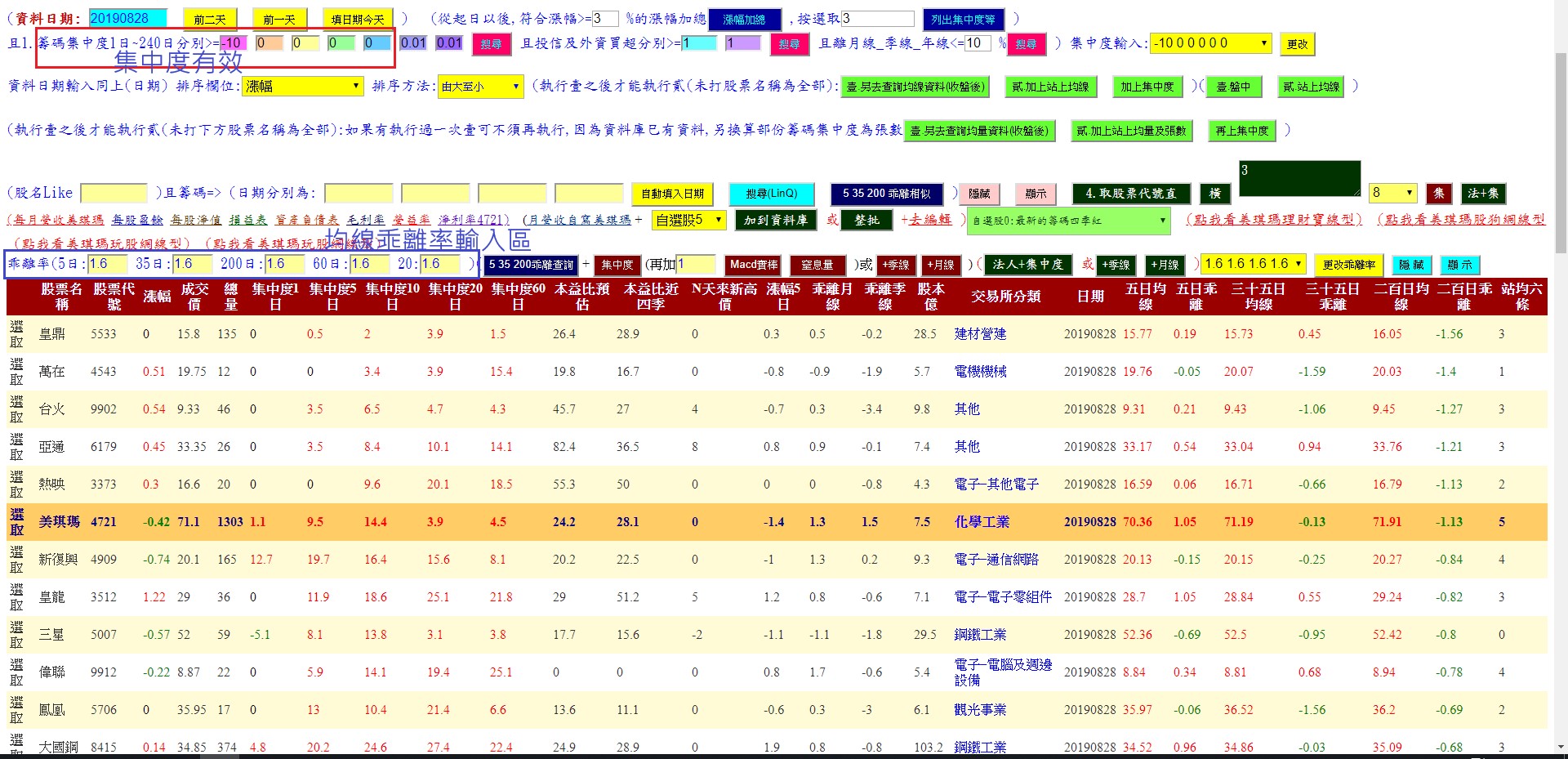Click the 股名Like input field
The width and height of the screenshot is (1568, 759).
[x=114, y=194]
